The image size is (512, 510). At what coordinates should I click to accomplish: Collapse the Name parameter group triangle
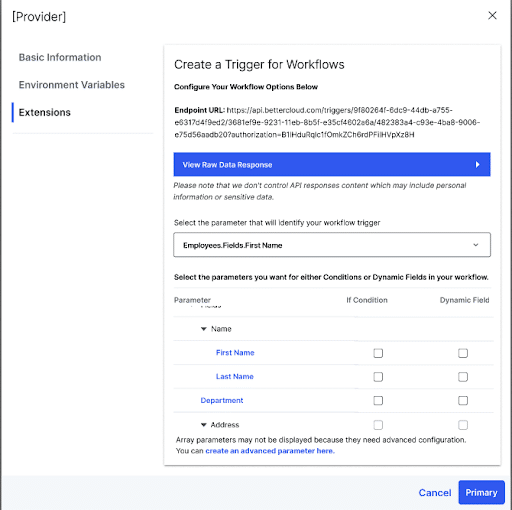point(204,329)
